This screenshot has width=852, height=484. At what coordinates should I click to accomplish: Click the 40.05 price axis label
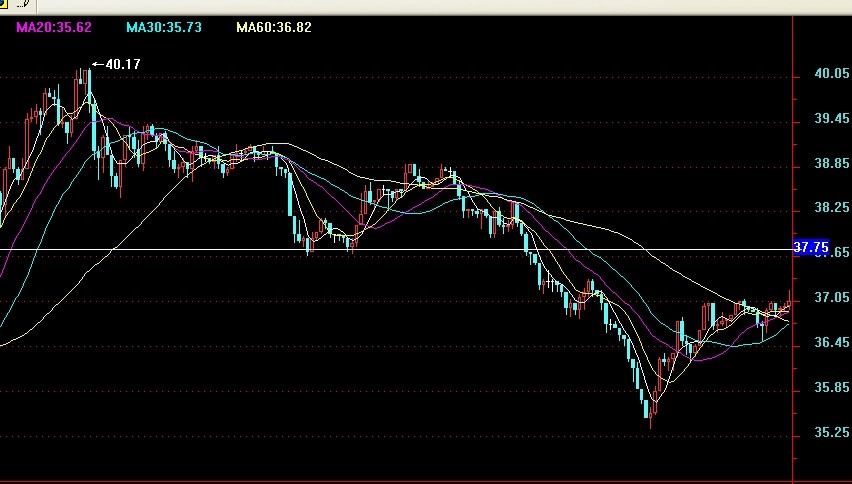point(831,74)
